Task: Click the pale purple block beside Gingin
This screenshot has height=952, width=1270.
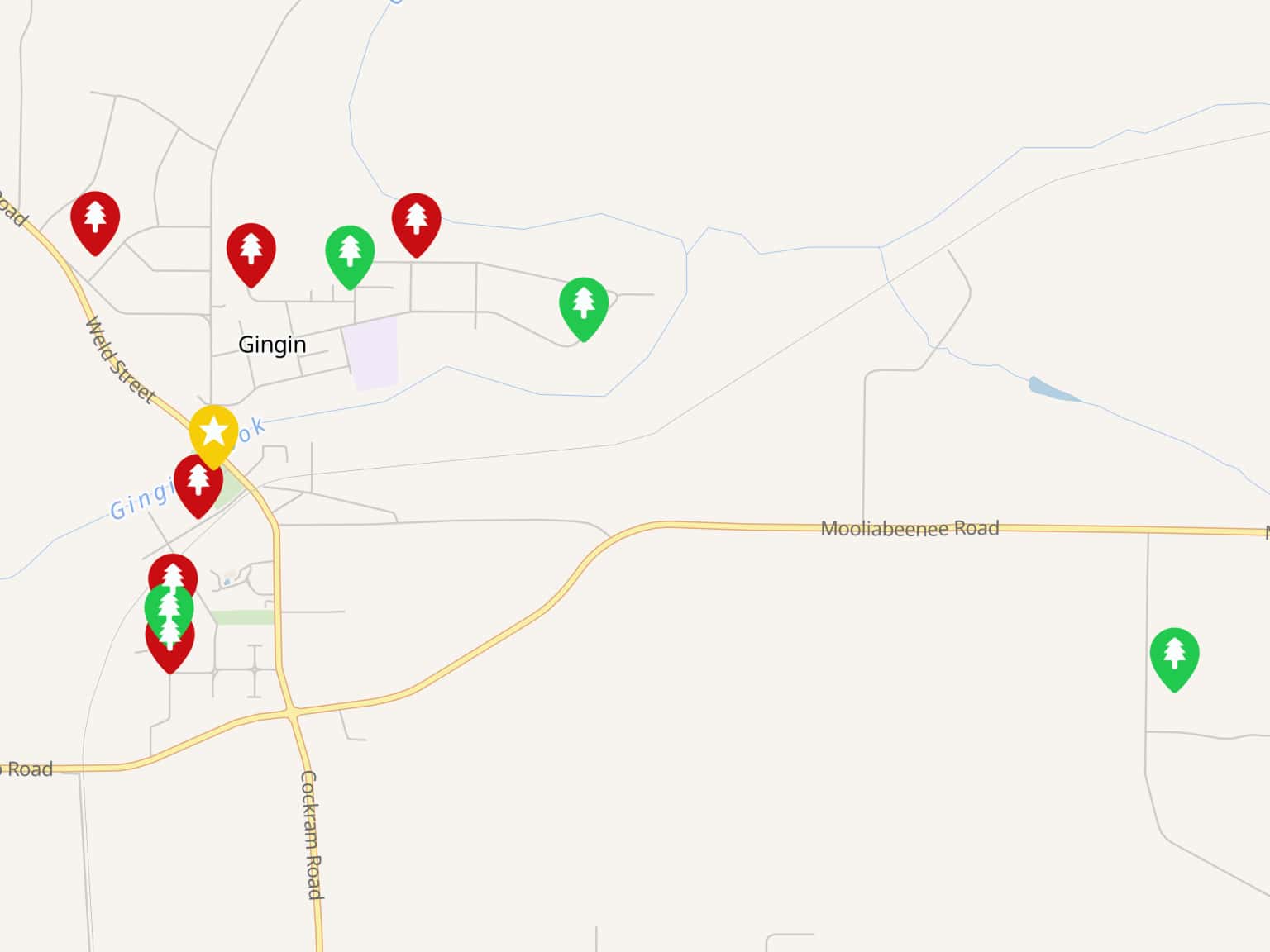Action: pyautogui.click(x=371, y=354)
